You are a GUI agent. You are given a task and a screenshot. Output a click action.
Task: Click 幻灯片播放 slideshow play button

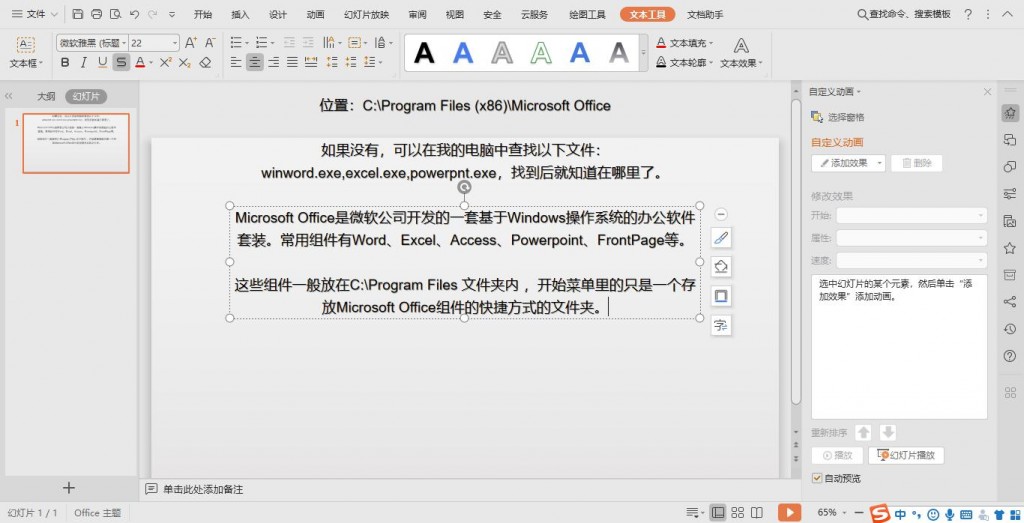click(906, 455)
